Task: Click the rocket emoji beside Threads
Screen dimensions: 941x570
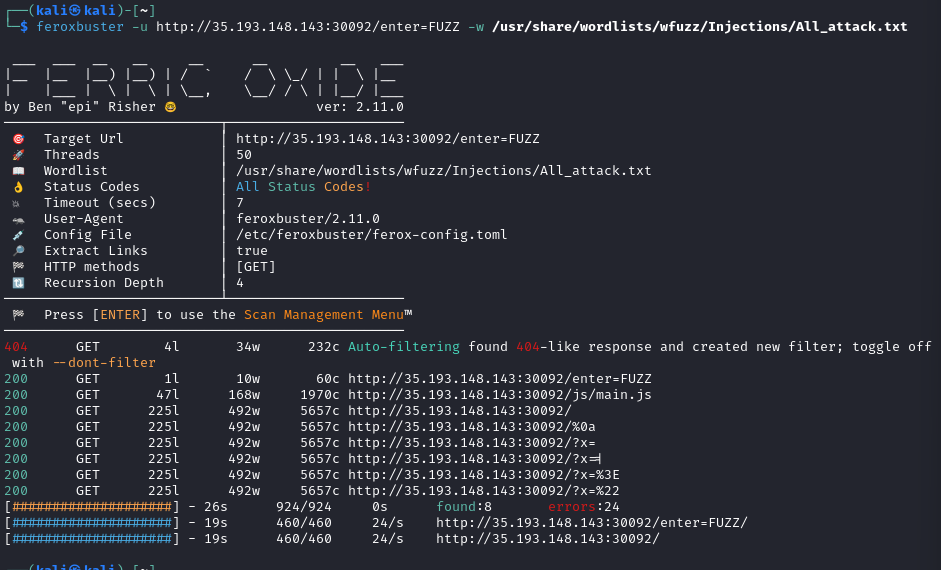Action: pos(19,155)
